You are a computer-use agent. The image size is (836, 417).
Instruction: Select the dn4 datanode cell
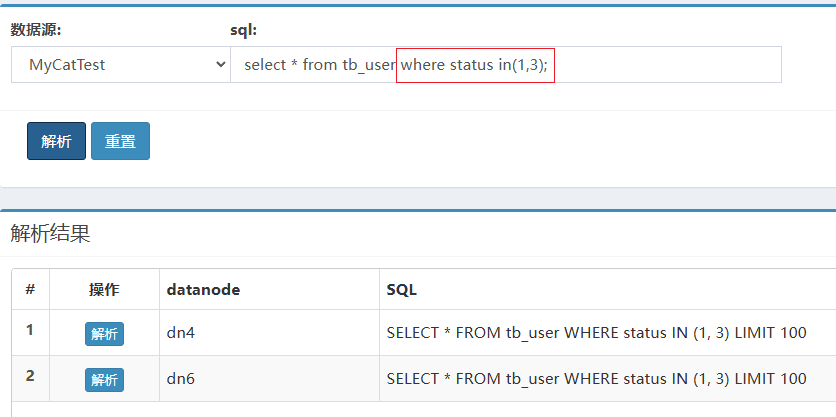click(181, 333)
